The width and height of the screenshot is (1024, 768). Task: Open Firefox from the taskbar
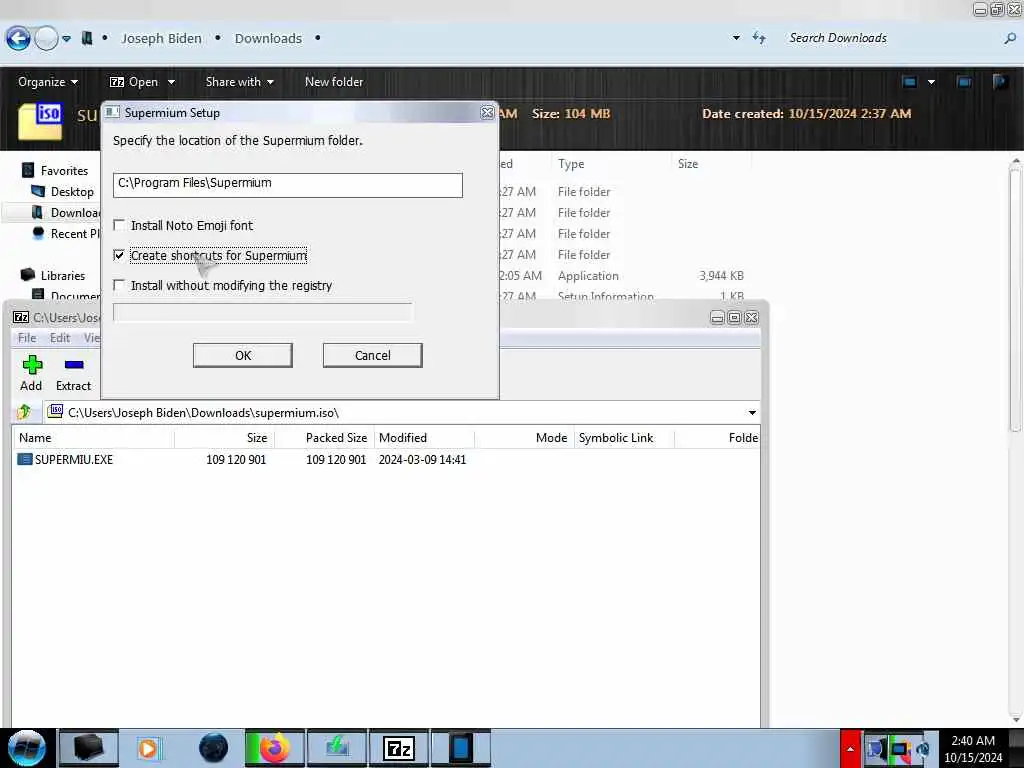pos(274,748)
